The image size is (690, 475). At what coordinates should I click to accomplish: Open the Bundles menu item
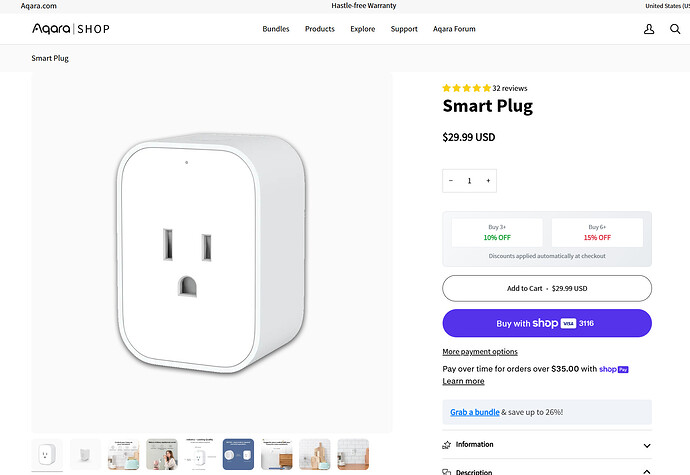pyautogui.click(x=276, y=29)
